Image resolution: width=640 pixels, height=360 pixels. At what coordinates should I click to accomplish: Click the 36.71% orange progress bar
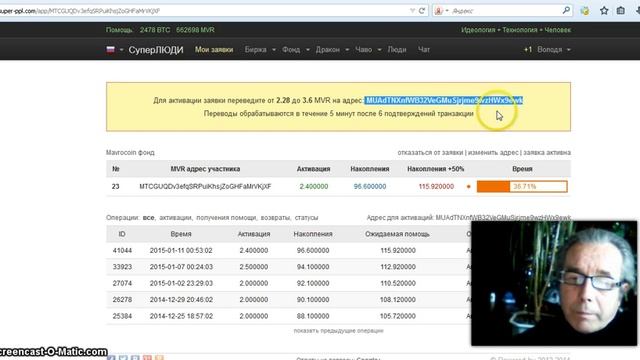[x=522, y=187]
